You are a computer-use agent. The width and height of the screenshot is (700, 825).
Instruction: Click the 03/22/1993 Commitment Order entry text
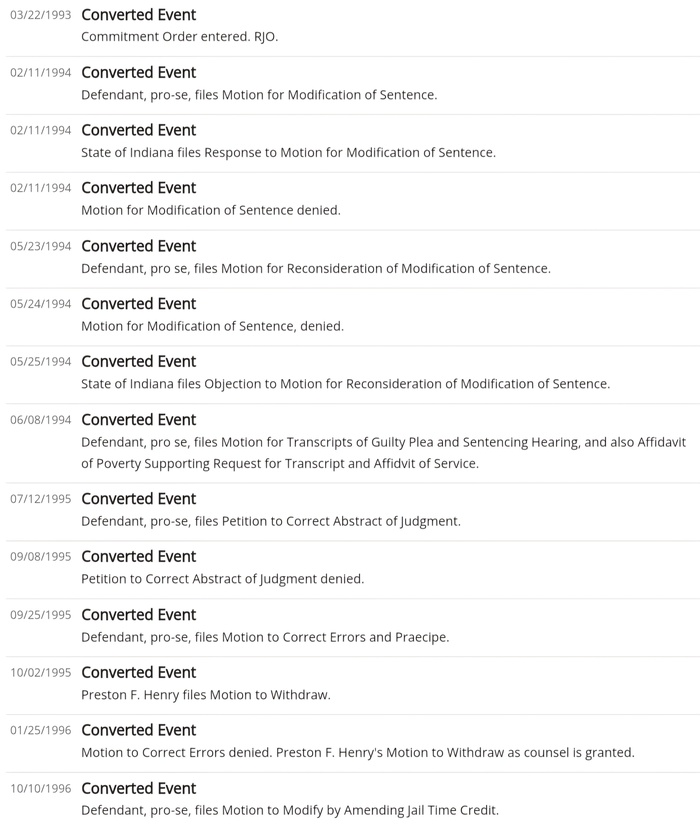[179, 37]
